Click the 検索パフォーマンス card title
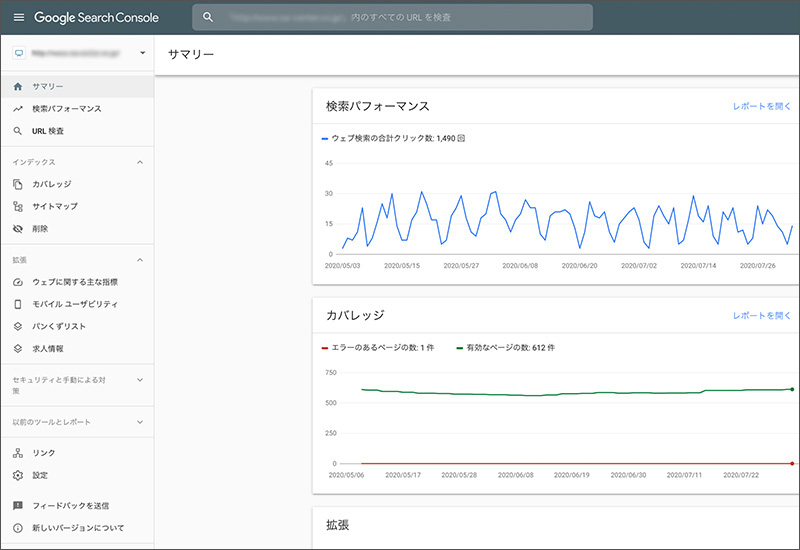Screen dimensions: 800x550 (x=378, y=106)
